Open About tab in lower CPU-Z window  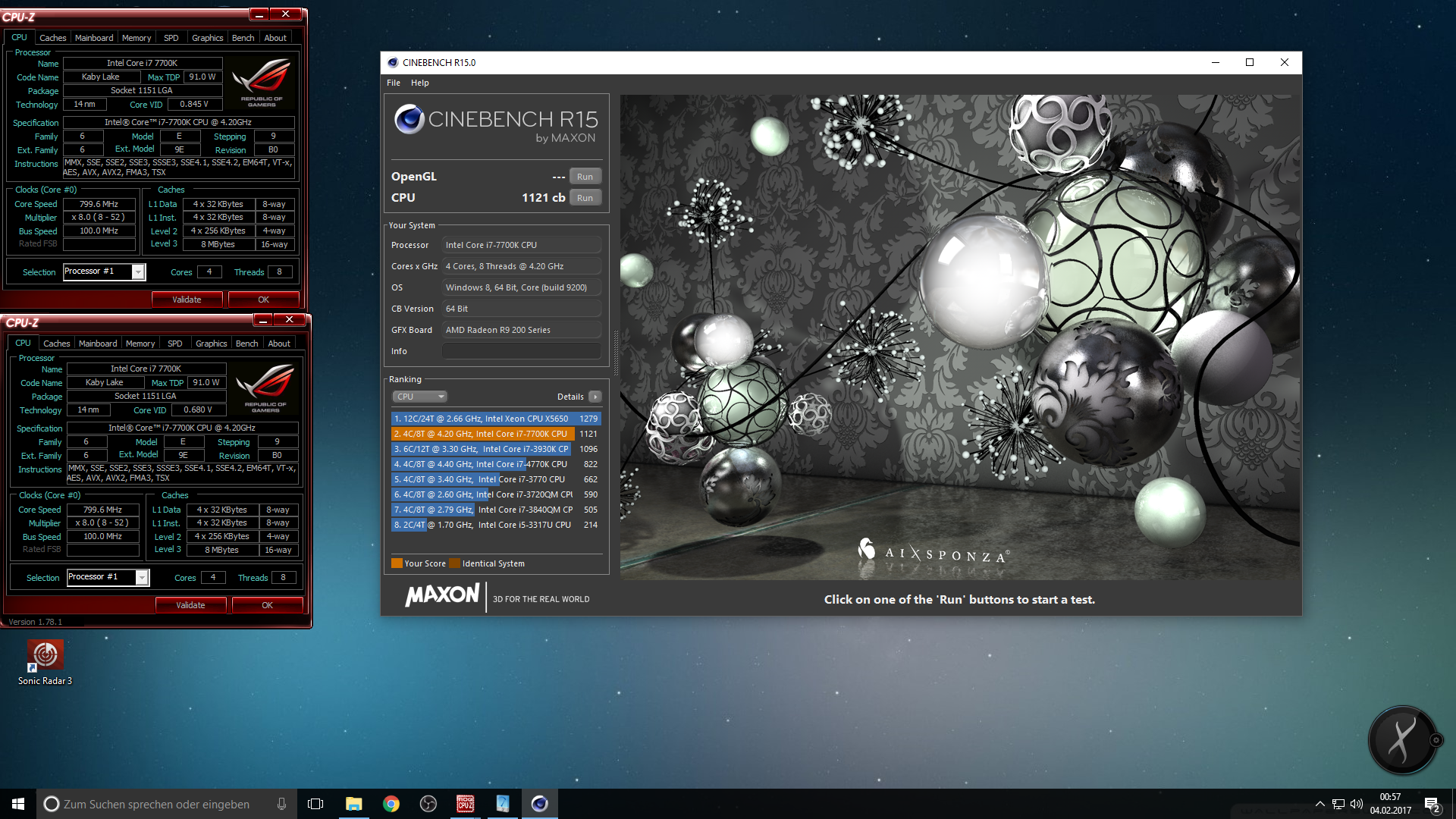click(279, 344)
